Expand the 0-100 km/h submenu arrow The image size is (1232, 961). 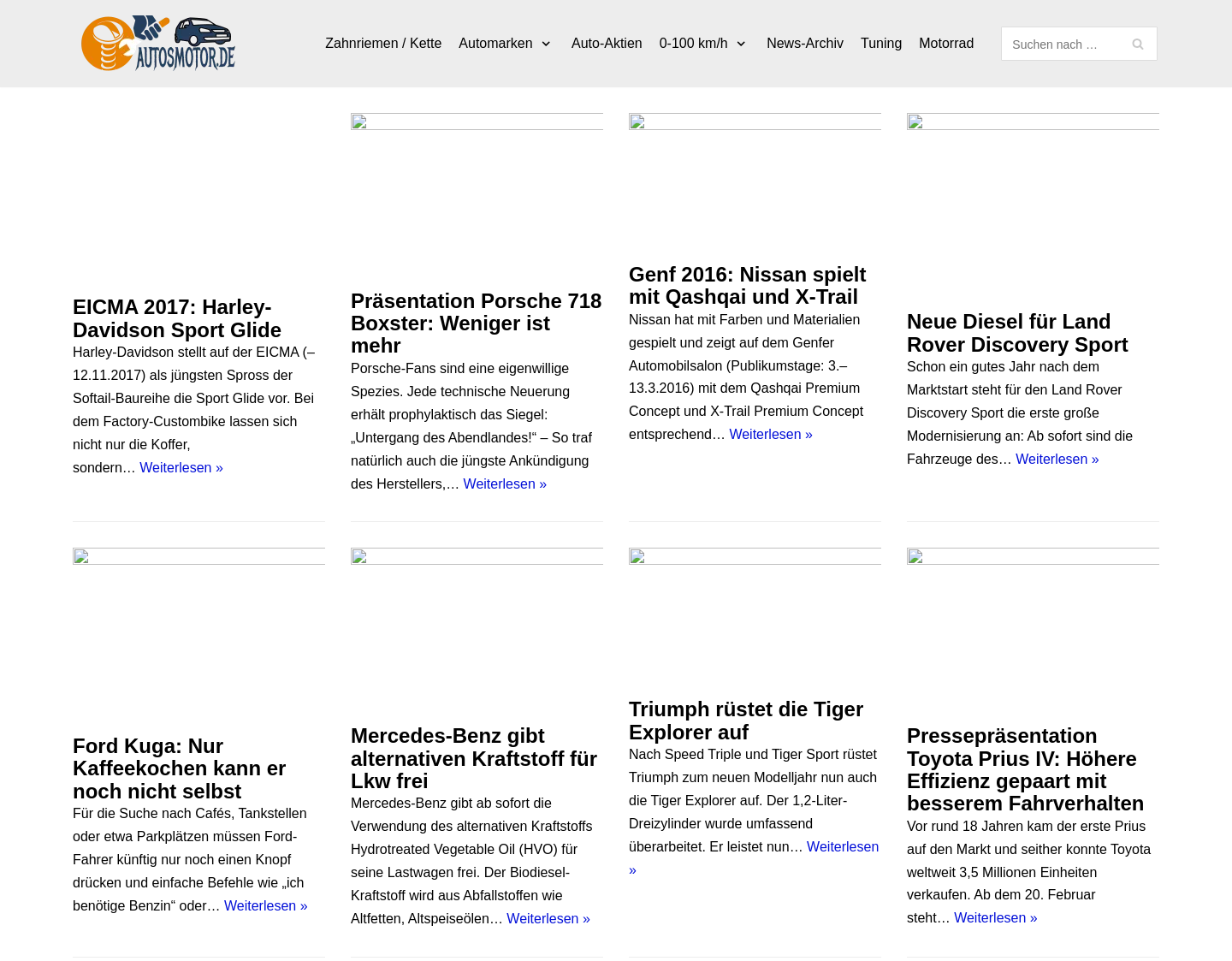[741, 44]
